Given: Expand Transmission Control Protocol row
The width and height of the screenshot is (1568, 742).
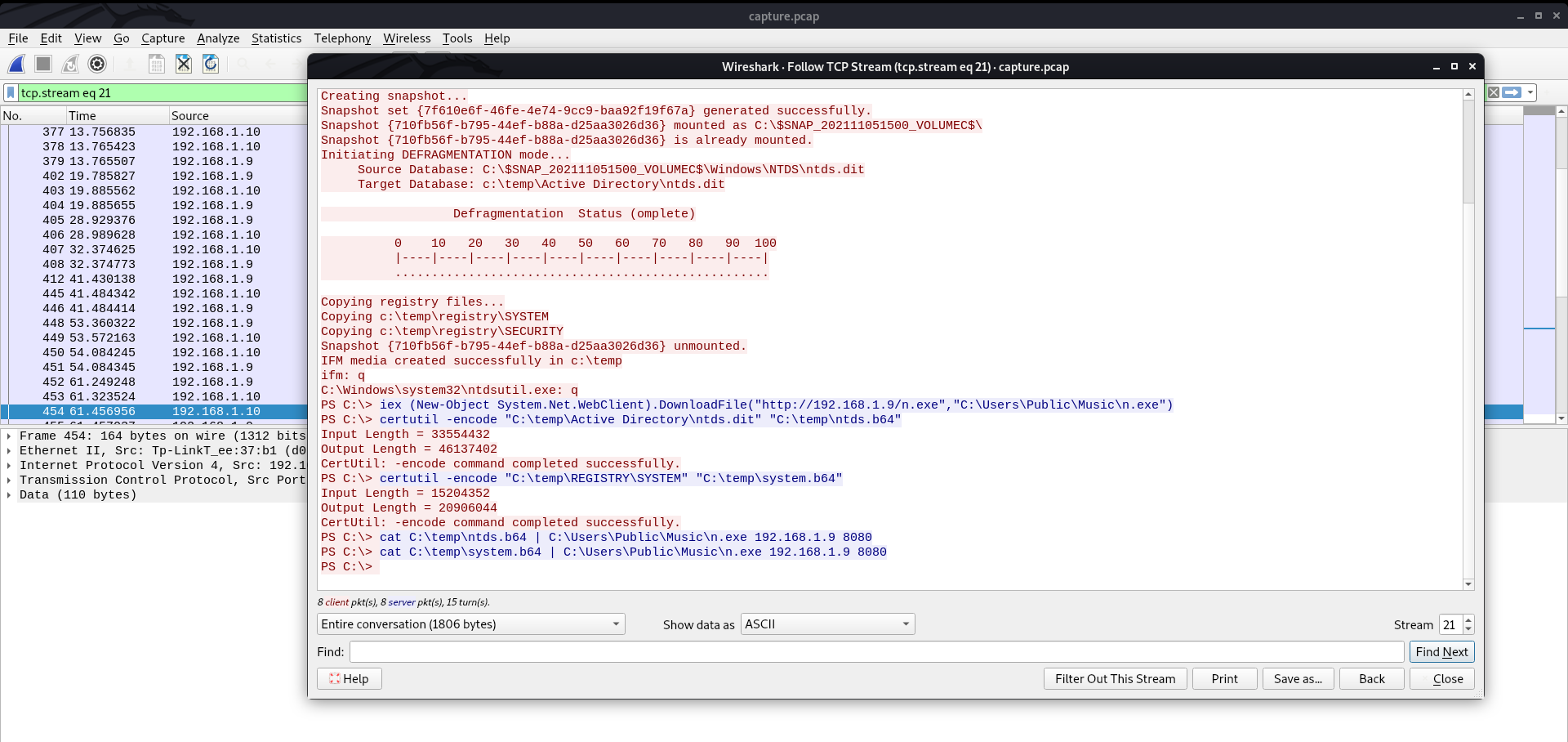Looking at the screenshot, I should tap(9, 480).
